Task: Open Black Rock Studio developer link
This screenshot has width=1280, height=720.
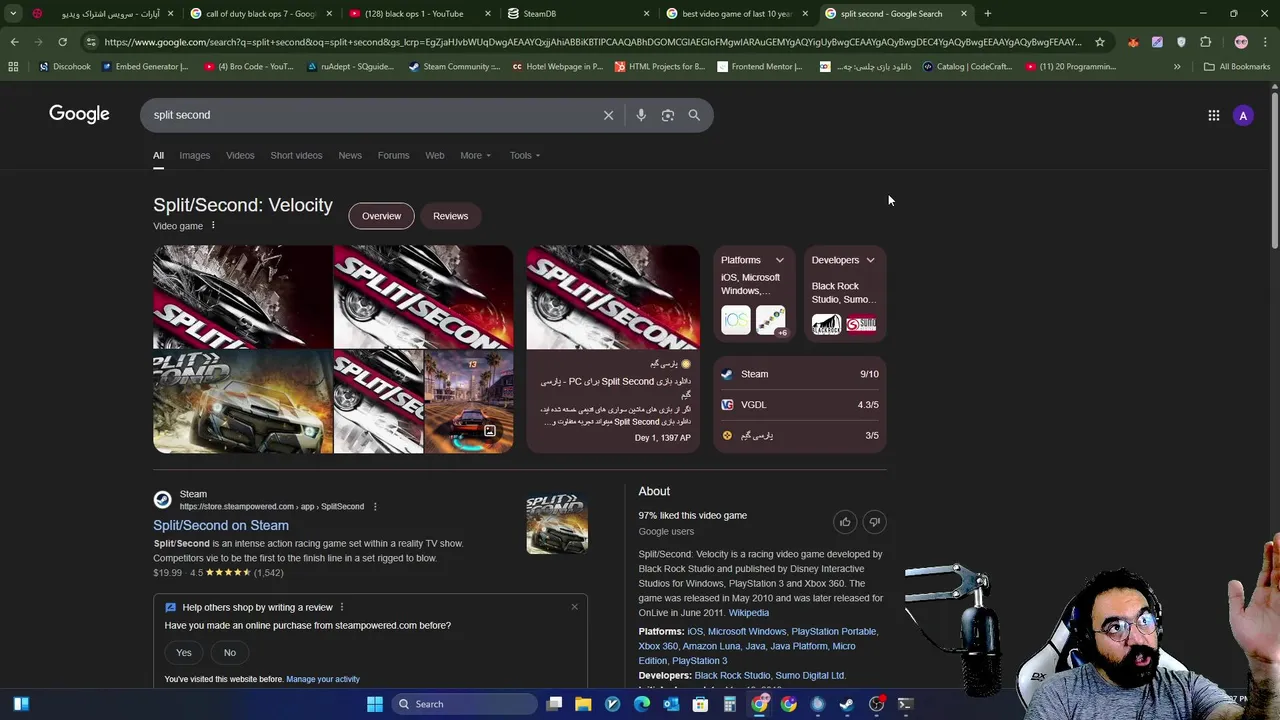Action: (732, 676)
